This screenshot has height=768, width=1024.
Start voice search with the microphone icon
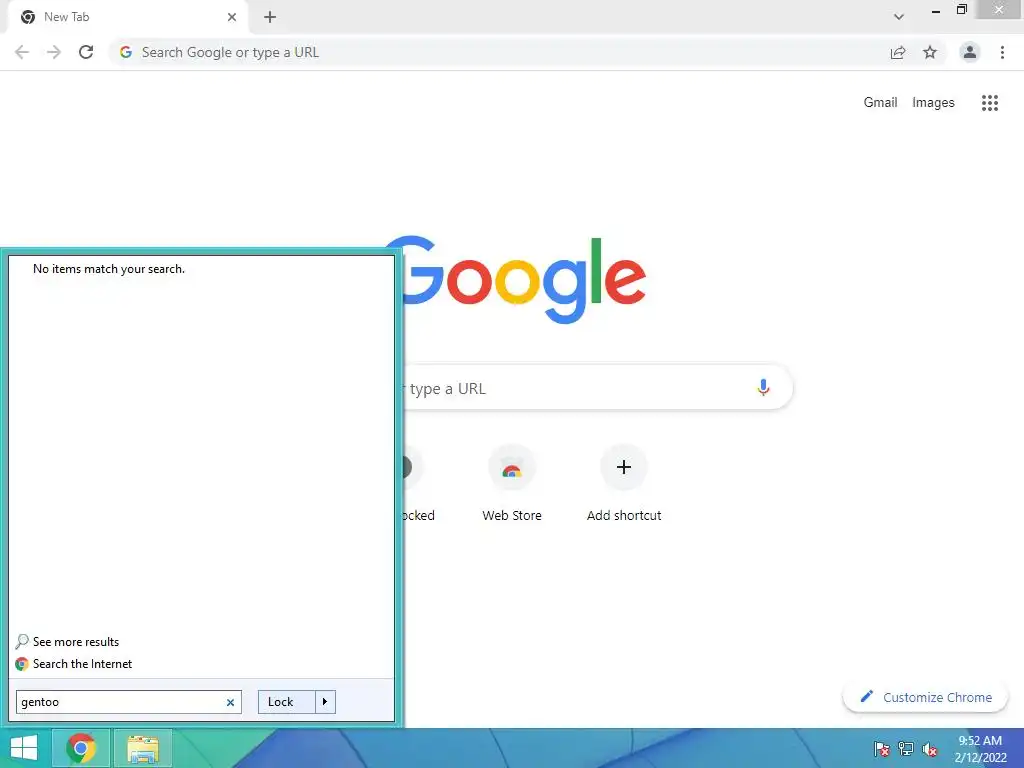tap(763, 387)
